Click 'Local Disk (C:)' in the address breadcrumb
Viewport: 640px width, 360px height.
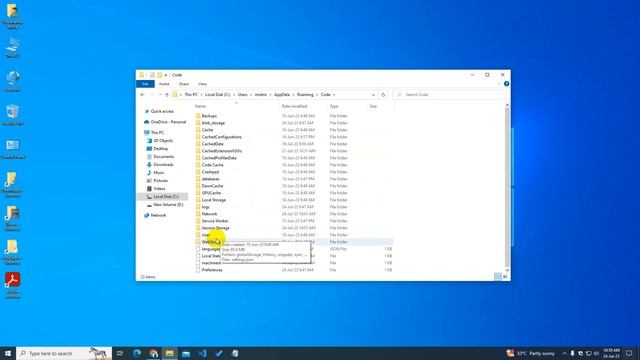(218, 95)
